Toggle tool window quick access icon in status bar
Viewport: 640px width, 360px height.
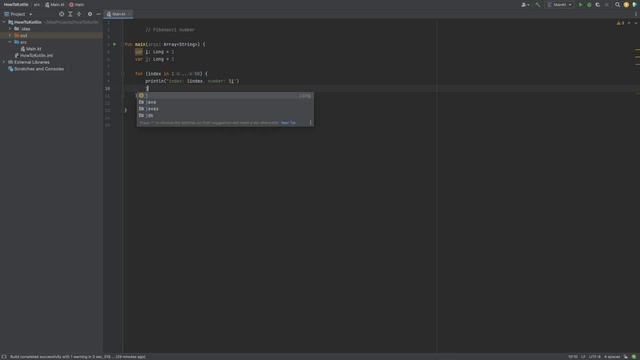click(4, 357)
